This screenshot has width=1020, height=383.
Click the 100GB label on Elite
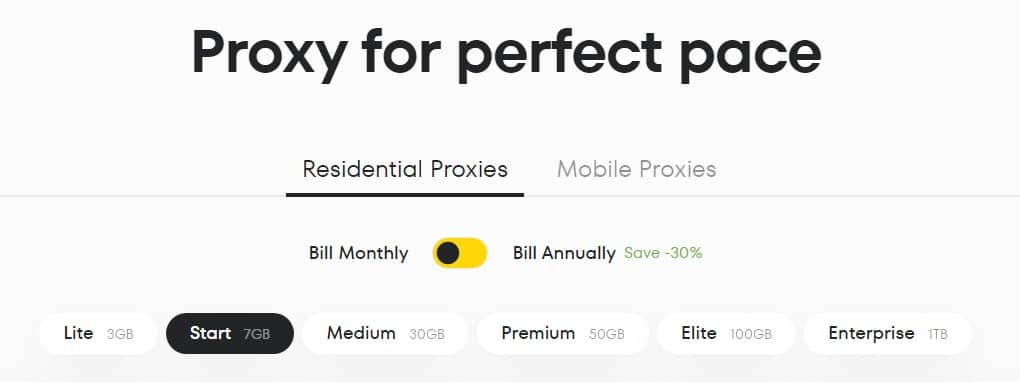[751, 335]
